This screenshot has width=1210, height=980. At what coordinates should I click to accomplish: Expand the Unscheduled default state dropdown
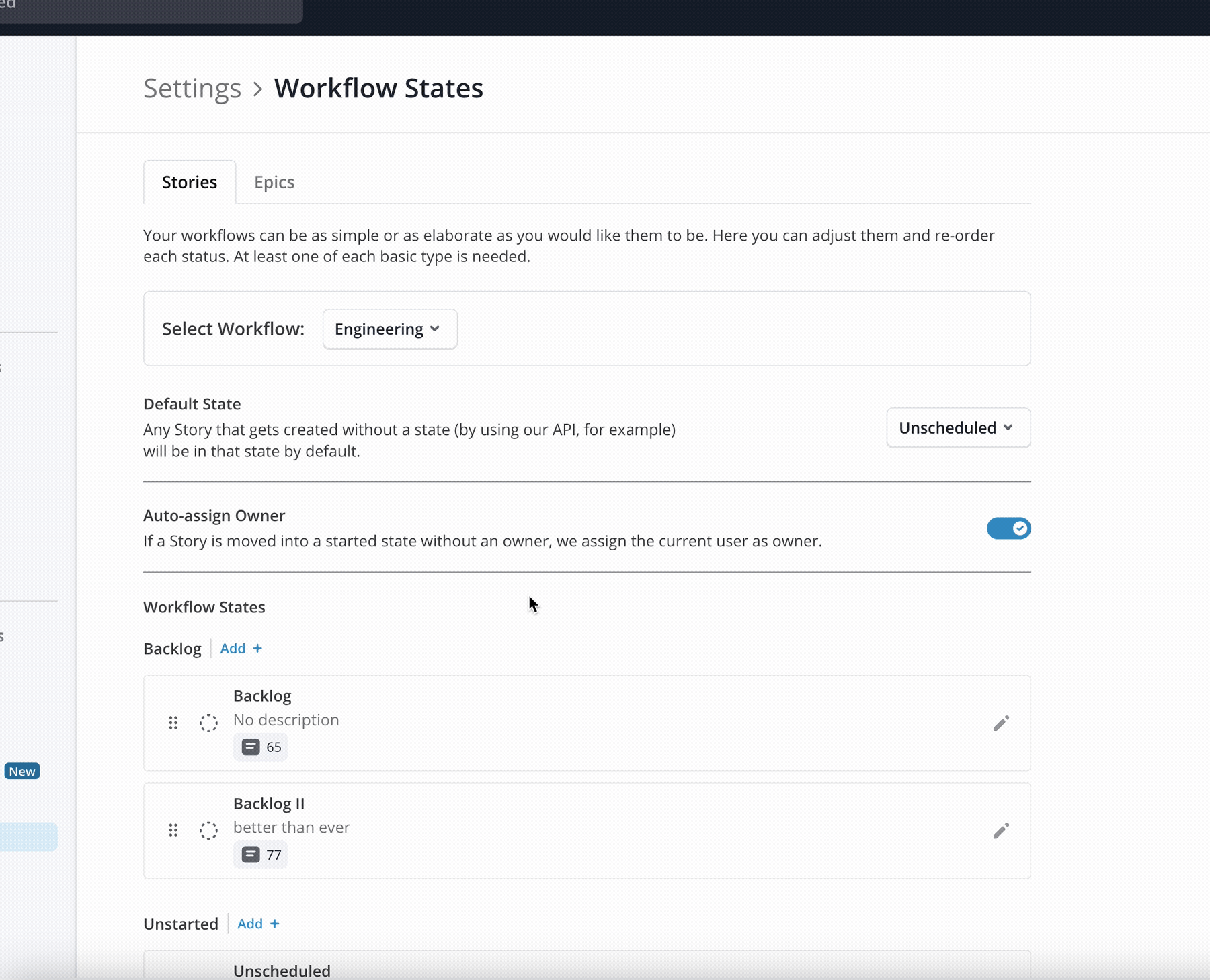pyautogui.click(x=958, y=428)
